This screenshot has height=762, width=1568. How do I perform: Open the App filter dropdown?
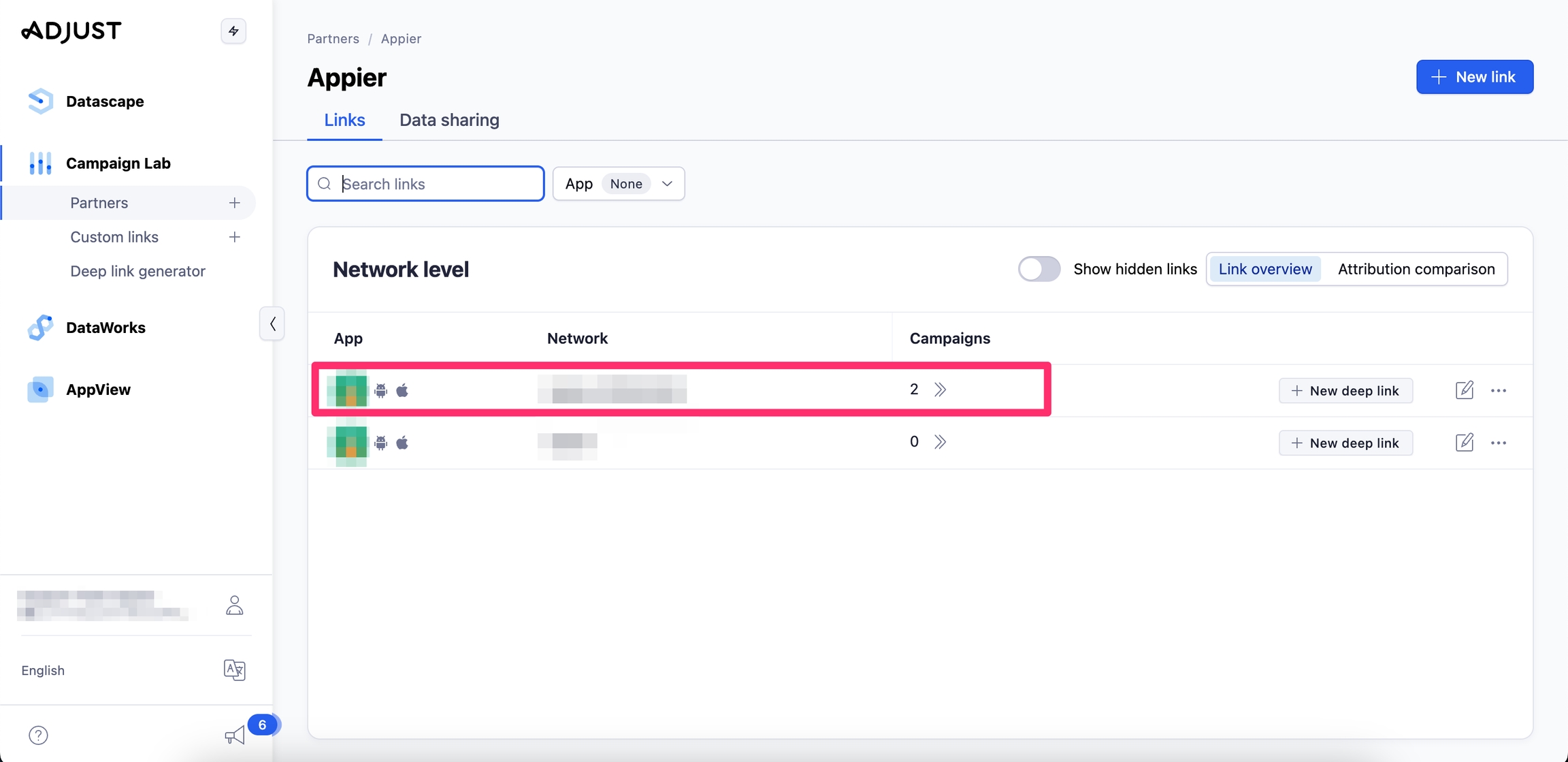click(x=618, y=184)
